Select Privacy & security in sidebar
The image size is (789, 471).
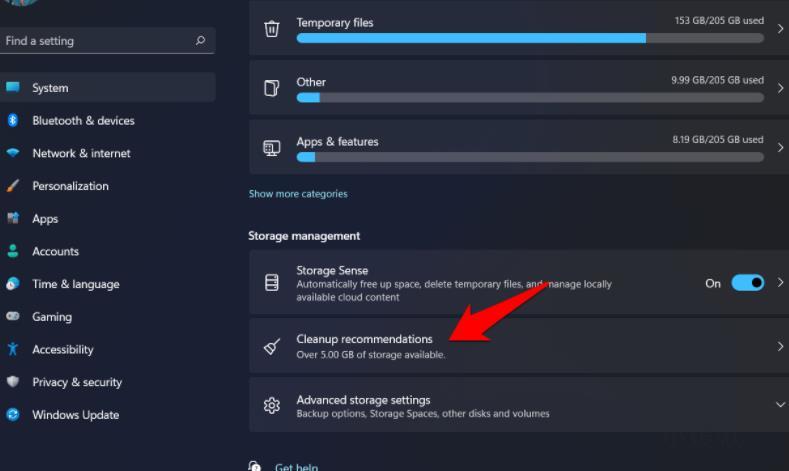tap(76, 382)
